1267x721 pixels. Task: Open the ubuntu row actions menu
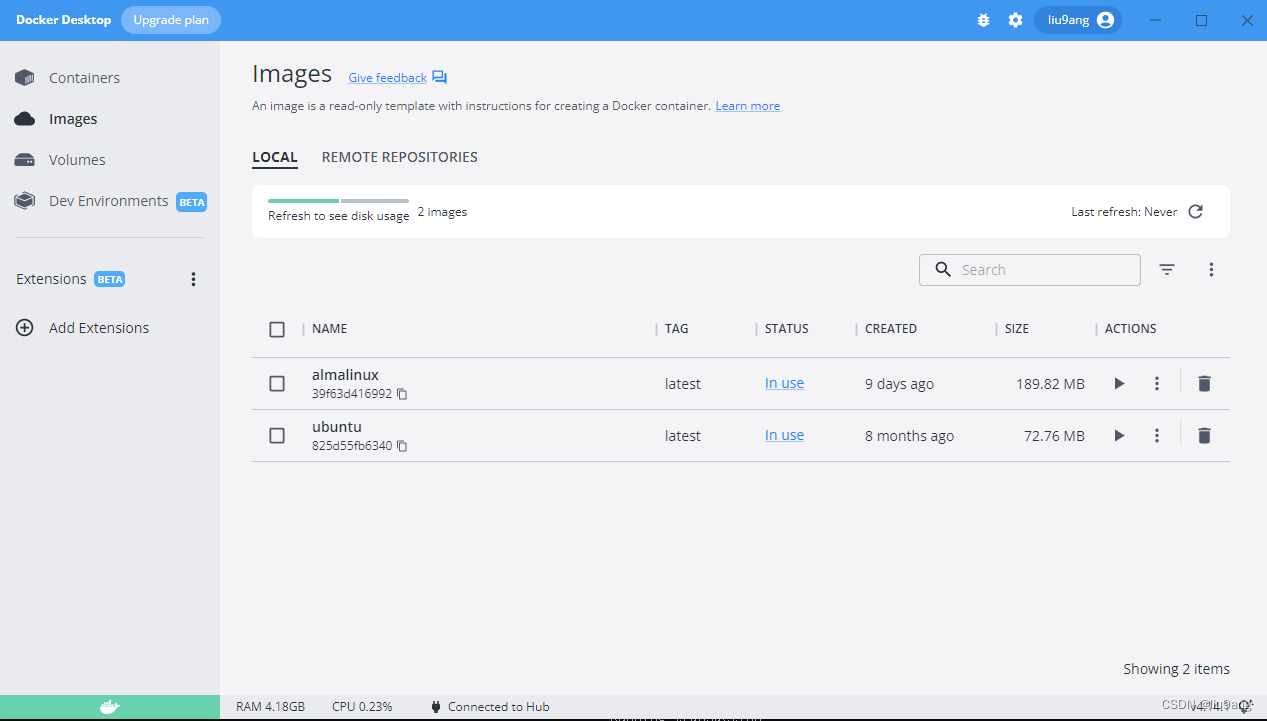click(x=1157, y=435)
